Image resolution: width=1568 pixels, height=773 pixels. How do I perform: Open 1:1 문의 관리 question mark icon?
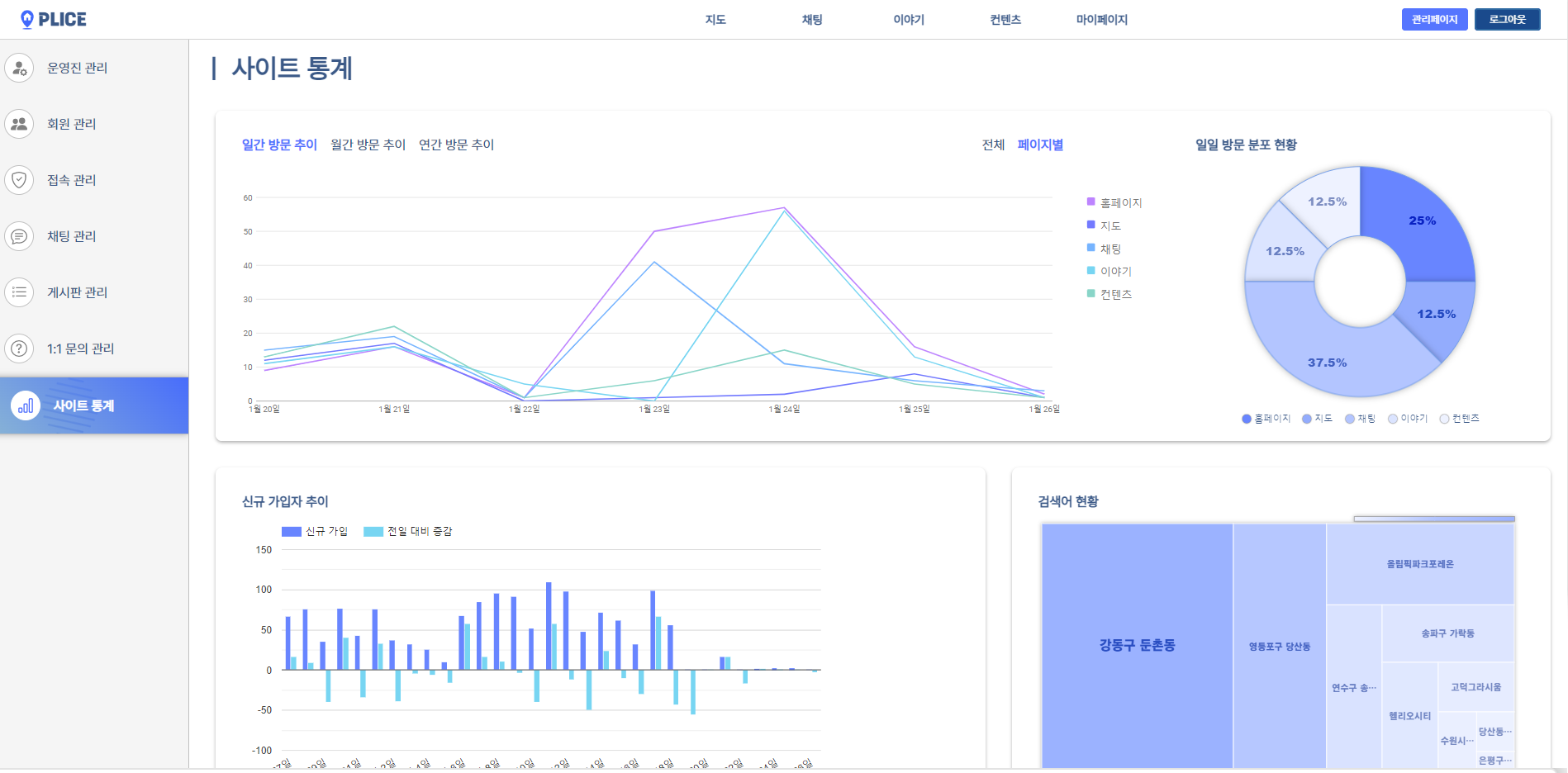pyautogui.click(x=20, y=349)
